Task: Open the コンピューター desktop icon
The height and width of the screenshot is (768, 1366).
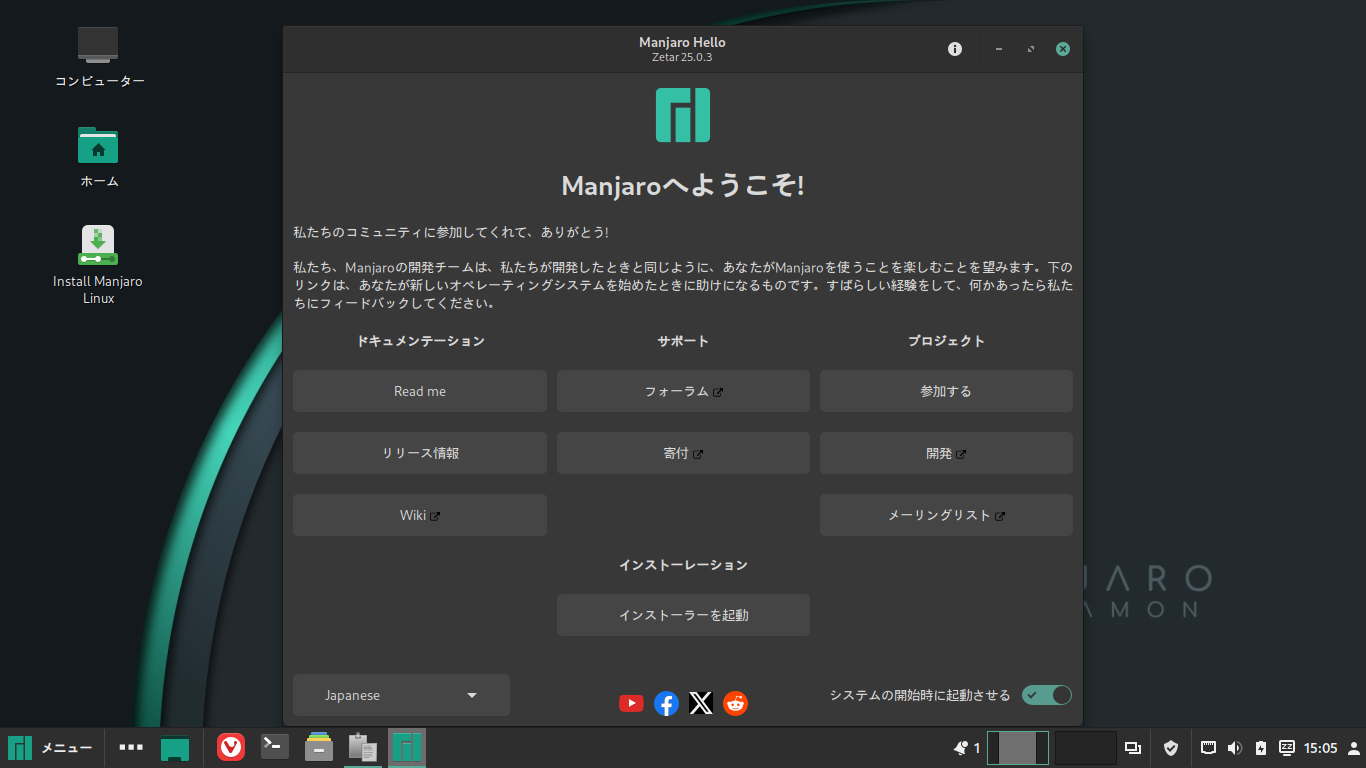Action: (x=99, y=57)
